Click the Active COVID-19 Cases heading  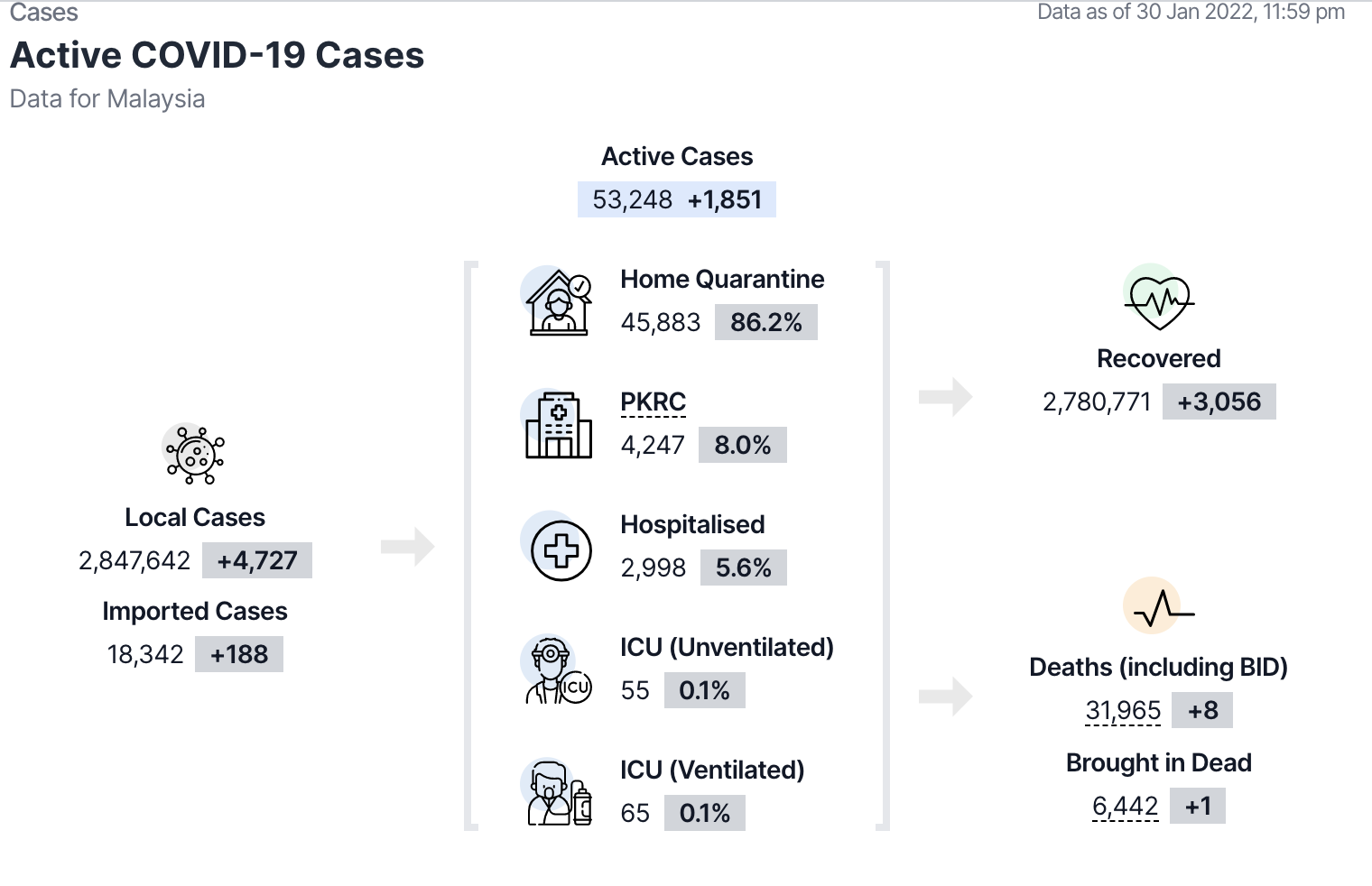coord(217,56)
